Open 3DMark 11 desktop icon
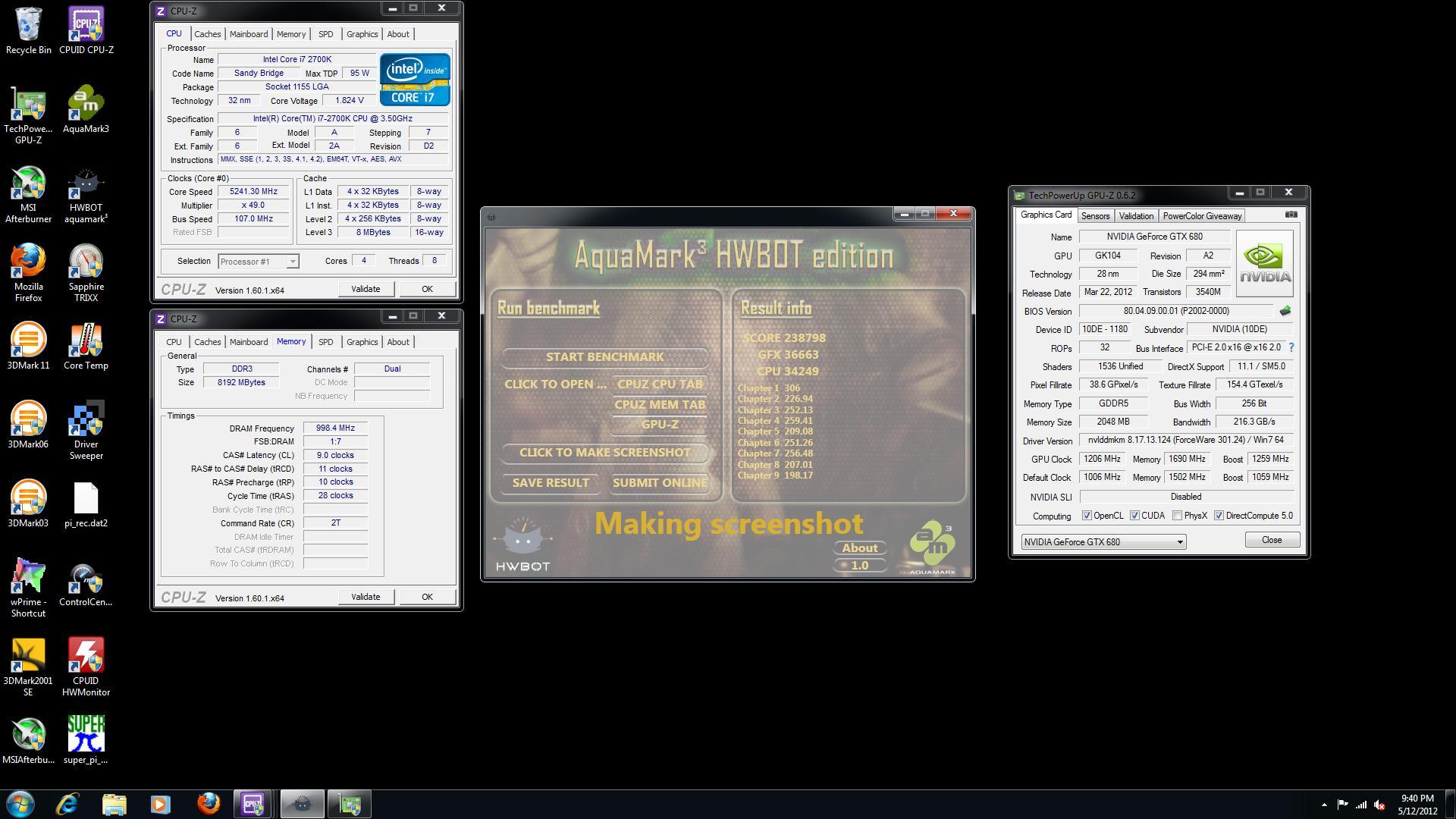This screenshot has width=1456, height=819. tap(28, 347)
